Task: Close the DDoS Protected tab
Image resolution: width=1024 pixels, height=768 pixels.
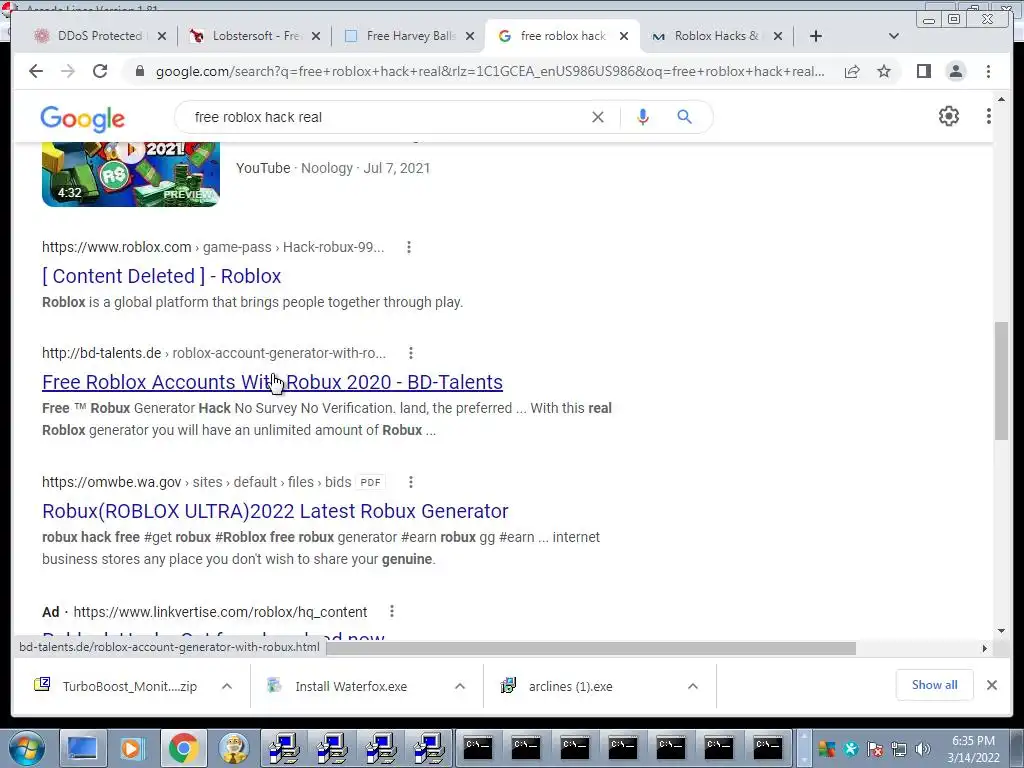Action: click(x=162, y=36)
